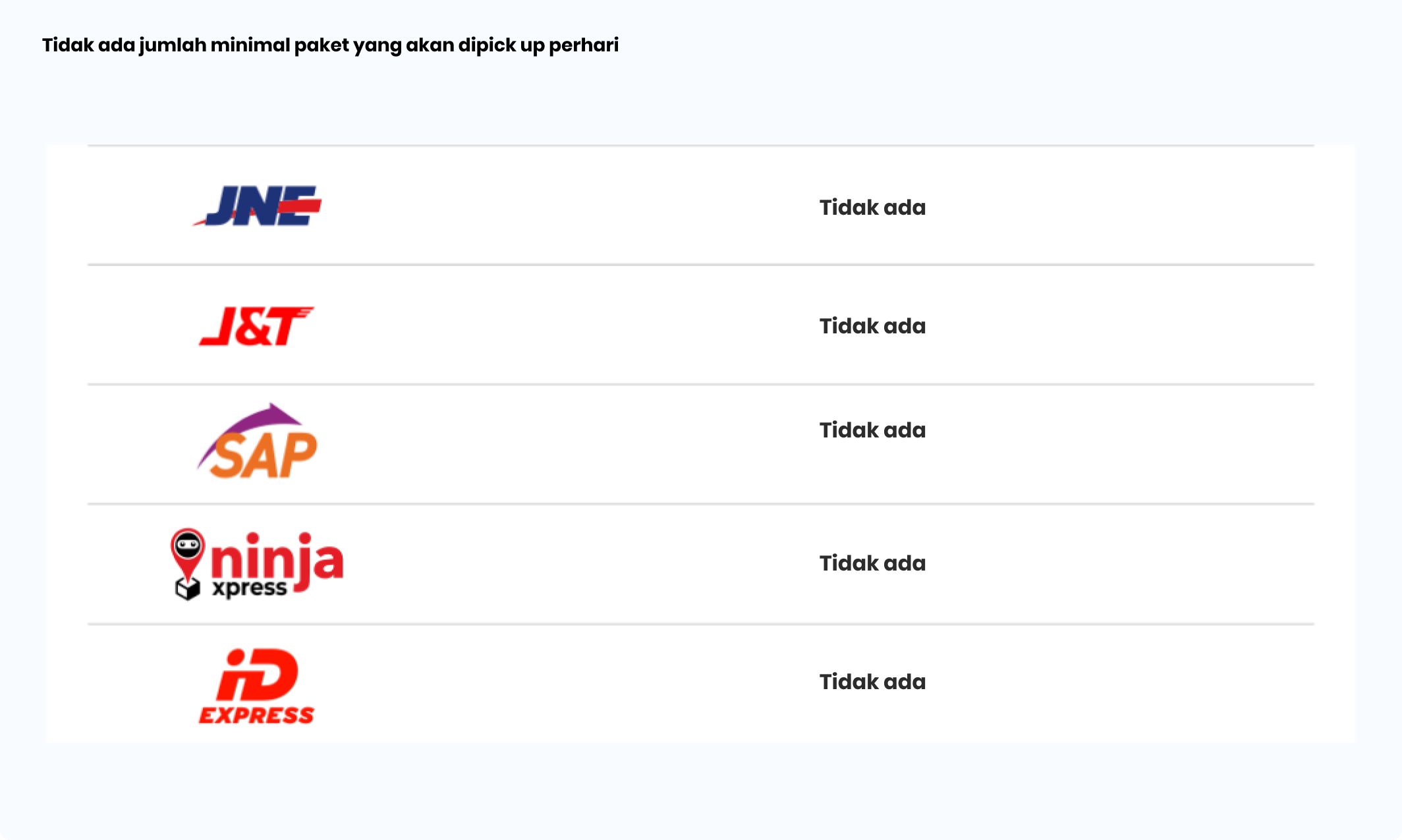Image resolution: width=1402 pixels, height=840 pixels.
Task: Click the black box under the ninja pin
Action: pyautogui.click(x=188, y=588)
